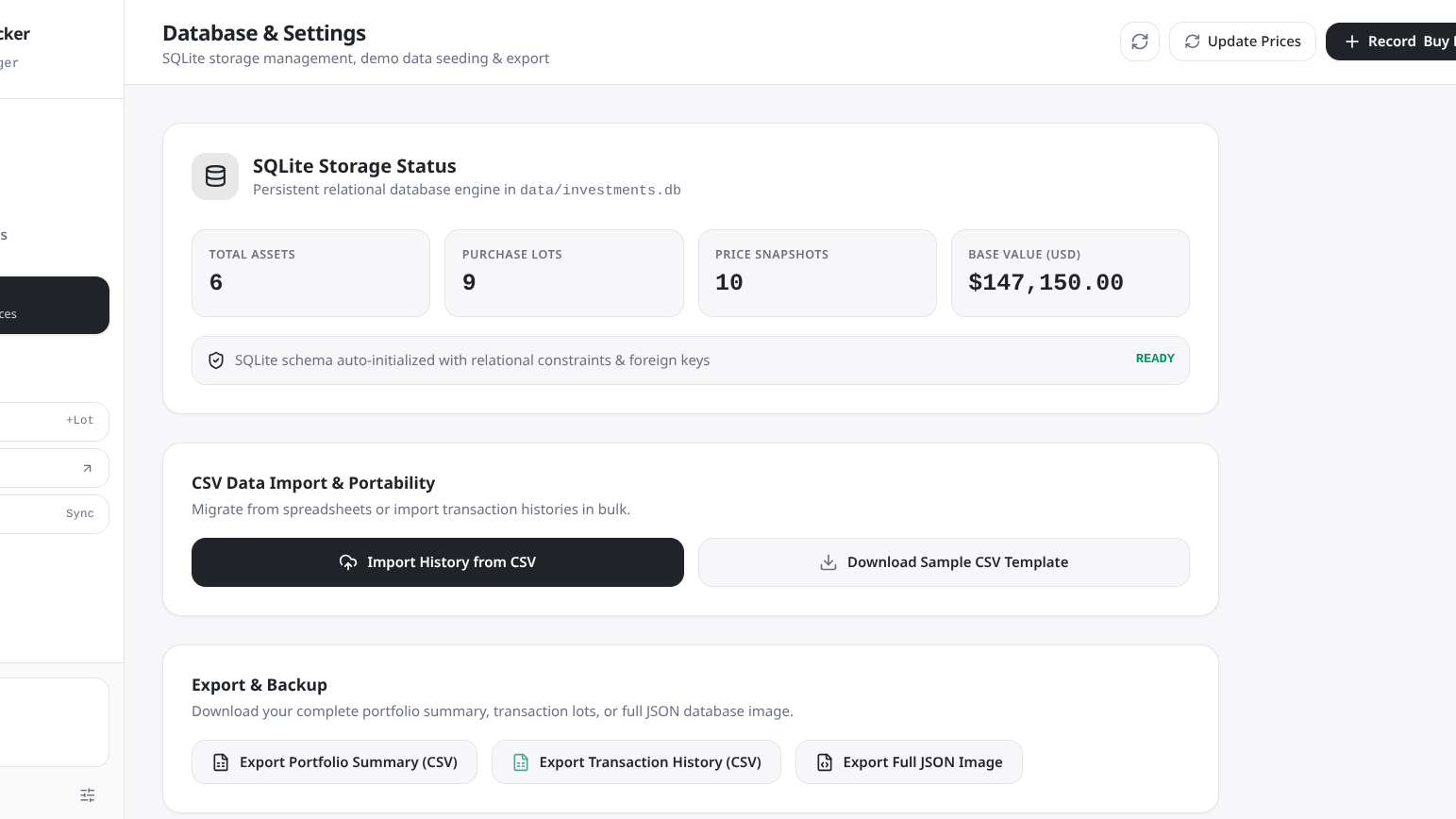1456x819 pixels.
Task: Click the sliders settings icon in sidebar
Action: coord(88,795)
